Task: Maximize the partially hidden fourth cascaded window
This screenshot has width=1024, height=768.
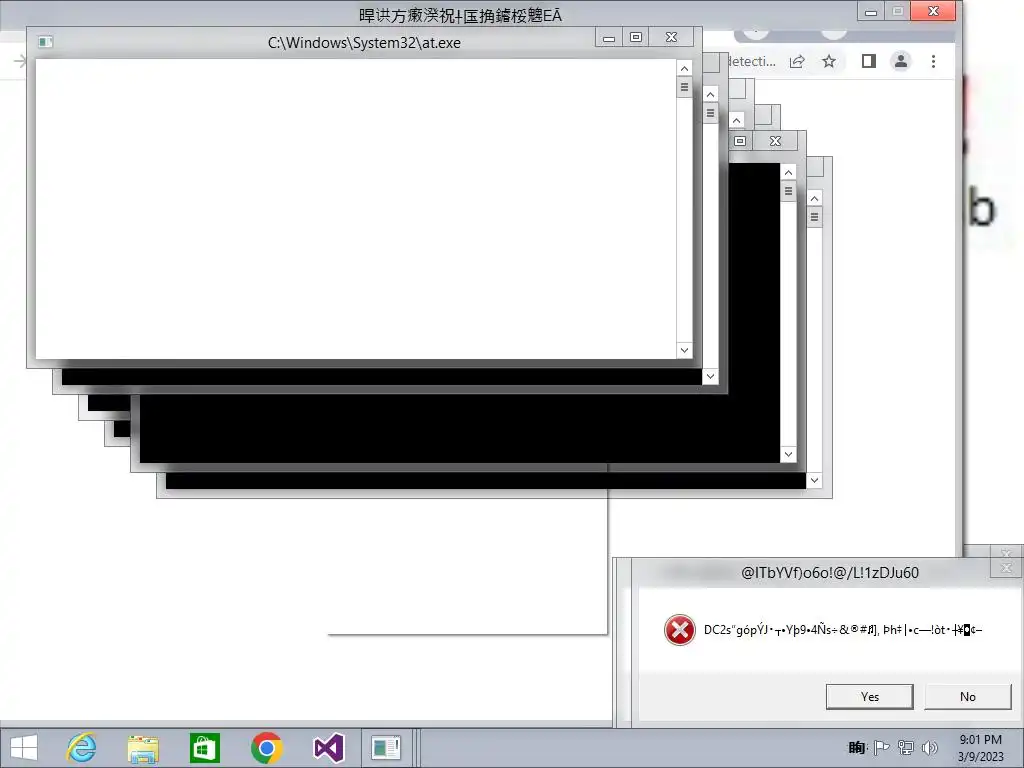Action: 740,141
